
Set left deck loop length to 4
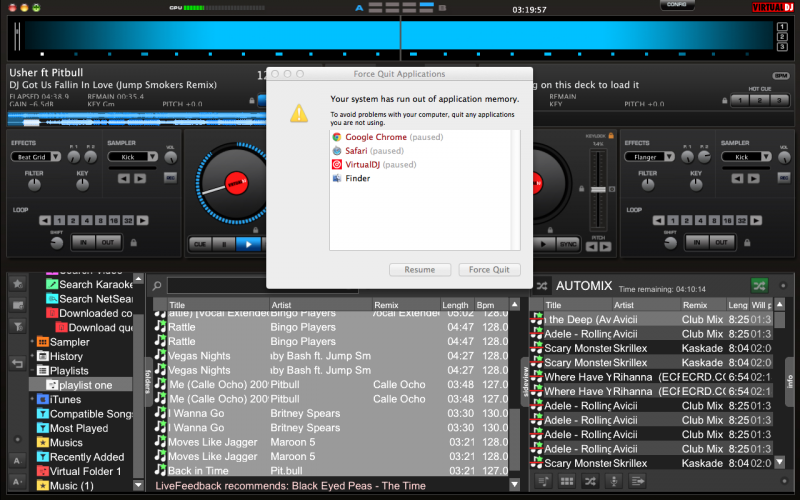click(87, 220)
